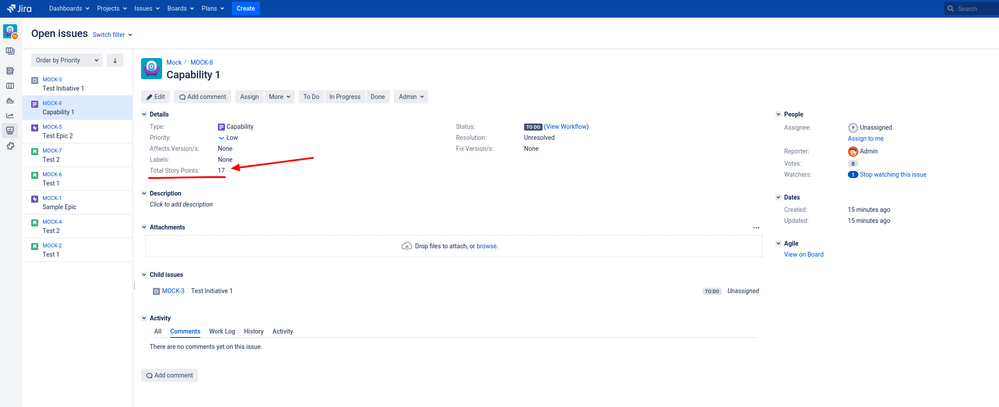Open the More actions dropdown
This screenshot has height=407, width=999.
(280, 97)
